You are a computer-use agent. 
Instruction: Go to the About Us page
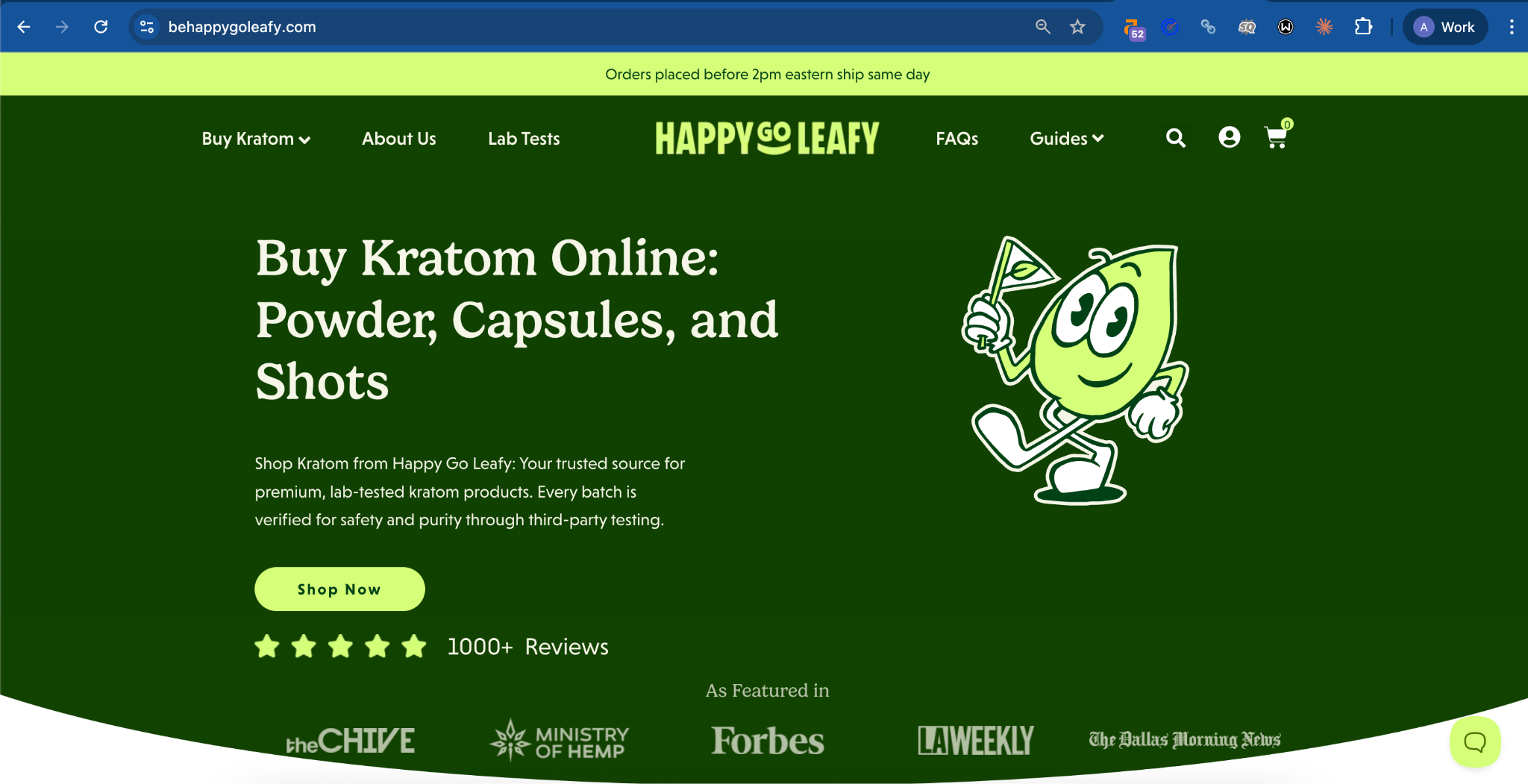(x=399, y=139)
